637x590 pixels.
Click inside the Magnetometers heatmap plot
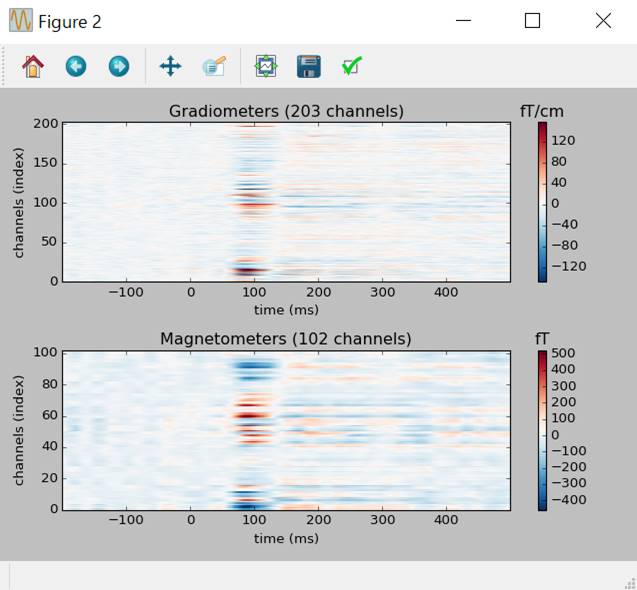(286, 430)
